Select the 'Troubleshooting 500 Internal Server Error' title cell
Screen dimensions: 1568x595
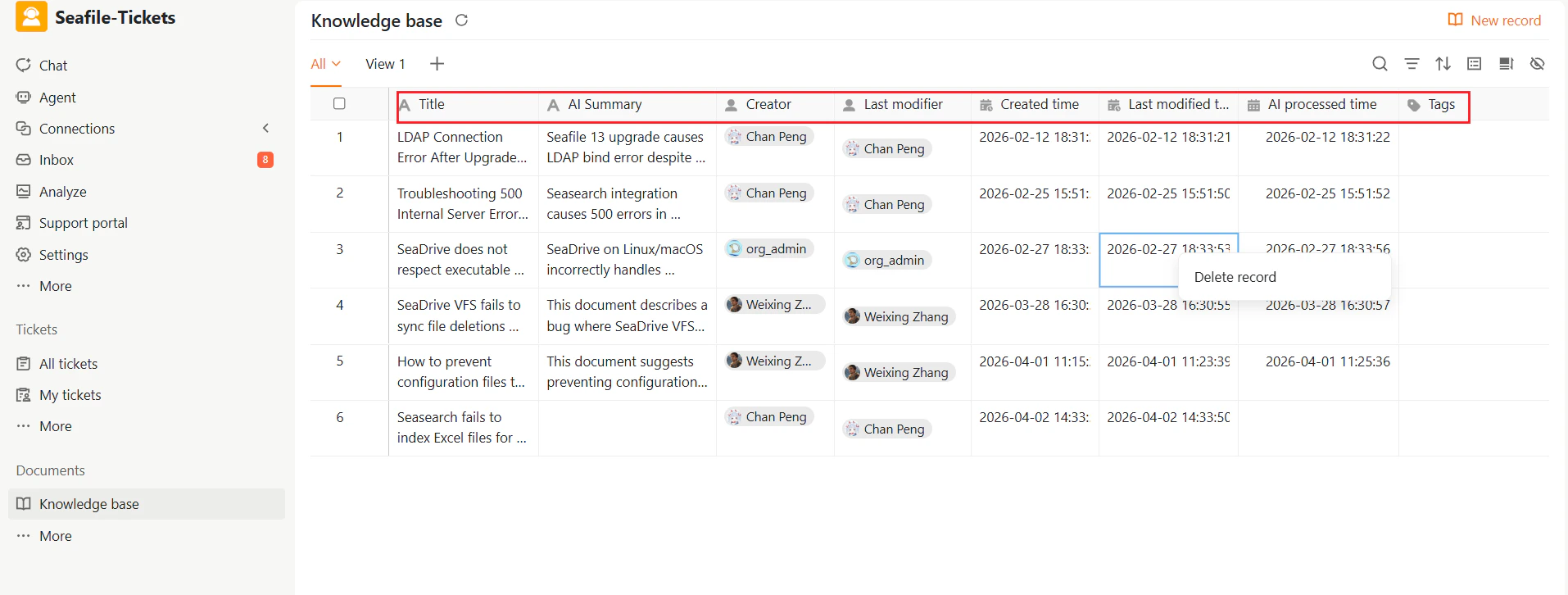click(464, 204)
